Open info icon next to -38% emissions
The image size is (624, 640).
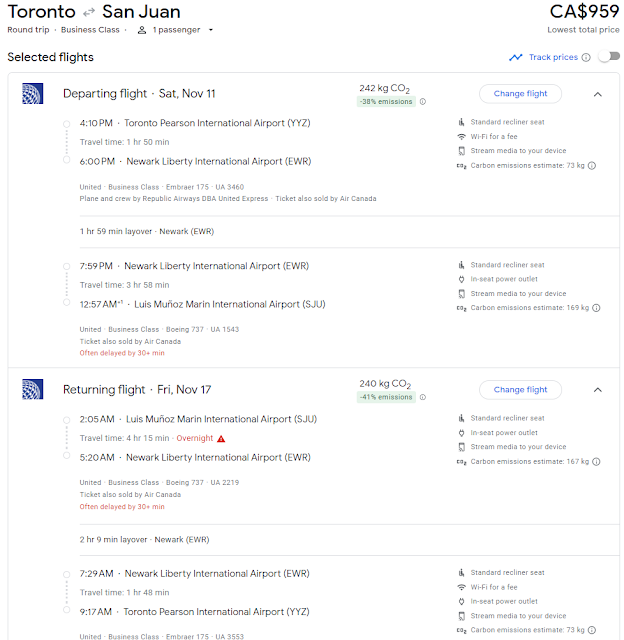423,102
